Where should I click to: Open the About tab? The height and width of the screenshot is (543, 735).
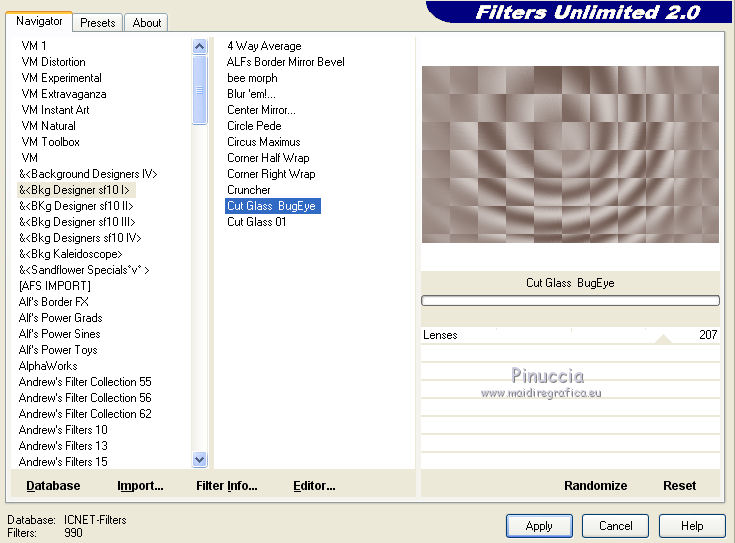(147, 22)
